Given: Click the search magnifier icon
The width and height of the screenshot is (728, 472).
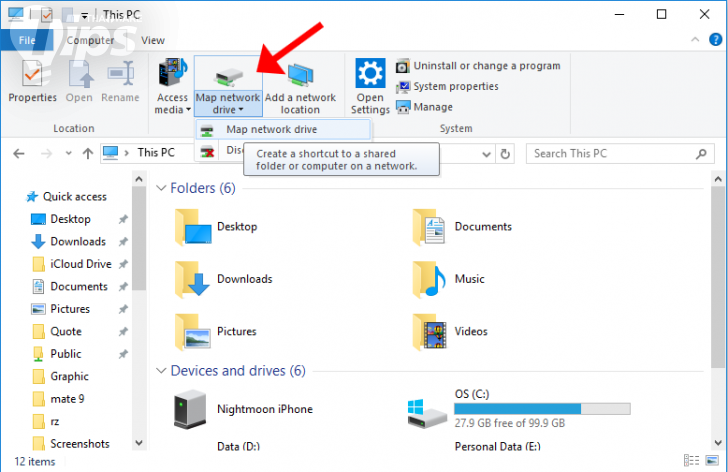Looking at the screenshot, I should tap(701, 154).
